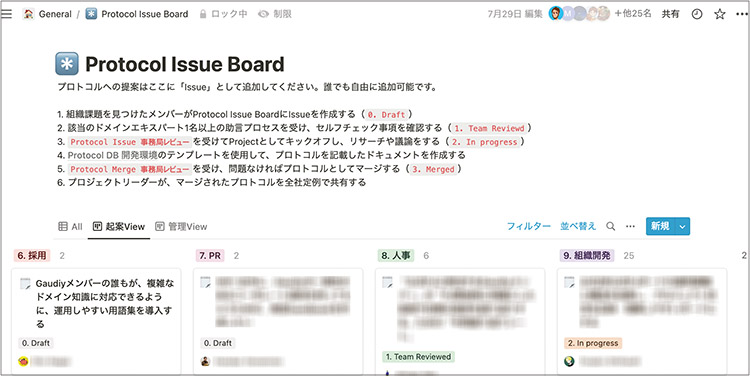Click the 共有 share button

(x=670, y=14)
